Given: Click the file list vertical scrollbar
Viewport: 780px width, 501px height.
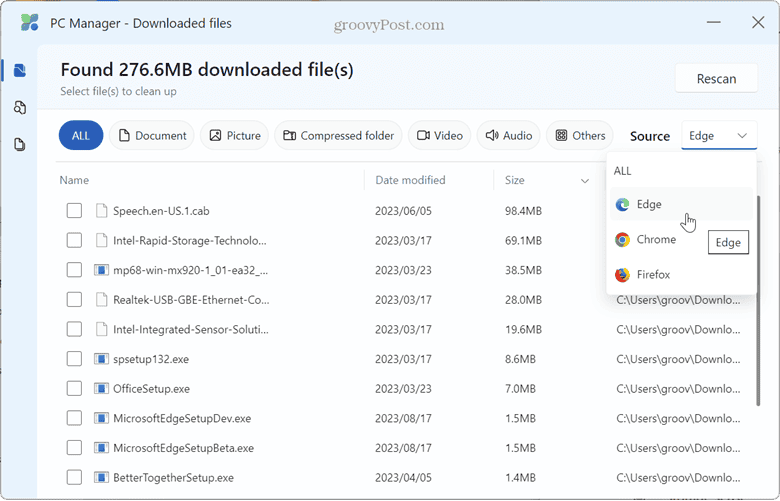Looking at the screenshot, I should coord(758,301).
